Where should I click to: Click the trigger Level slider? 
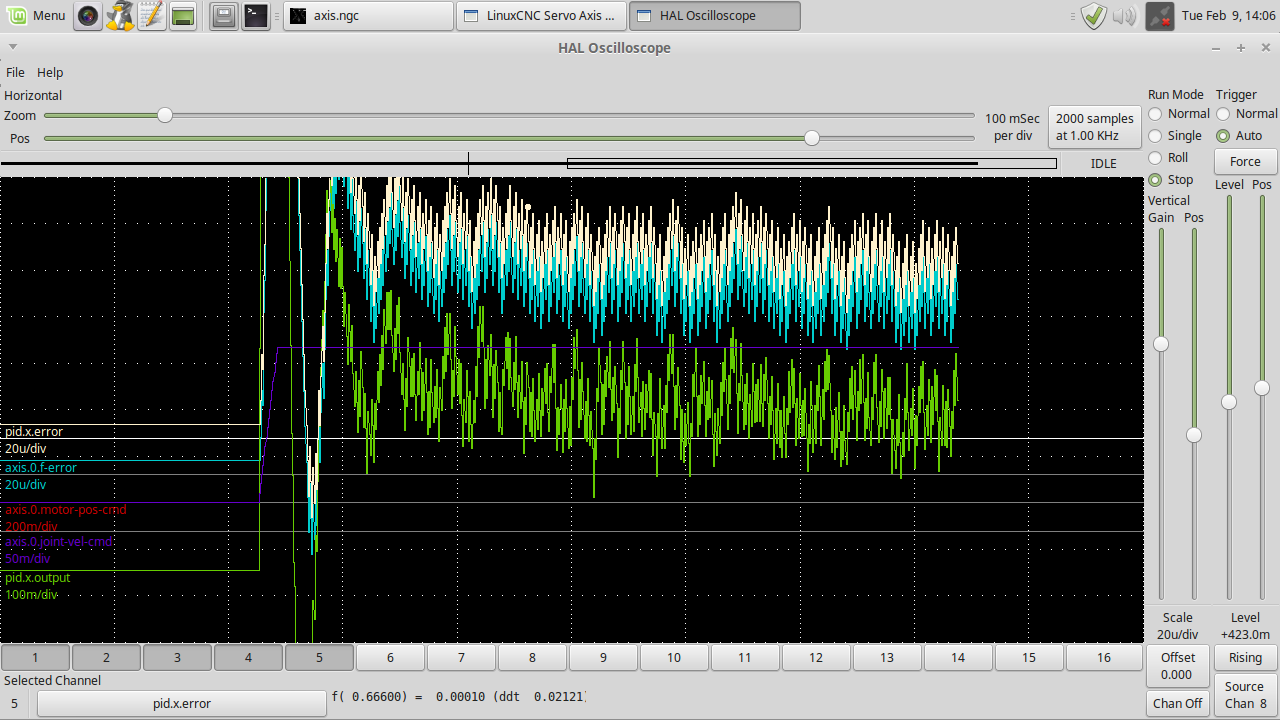coord(1229,399)
